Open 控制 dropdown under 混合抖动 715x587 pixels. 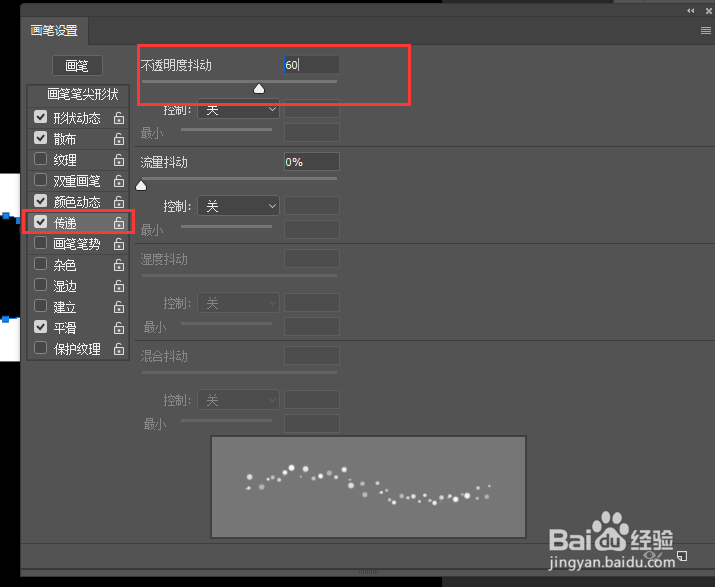[x=238, y=400]
